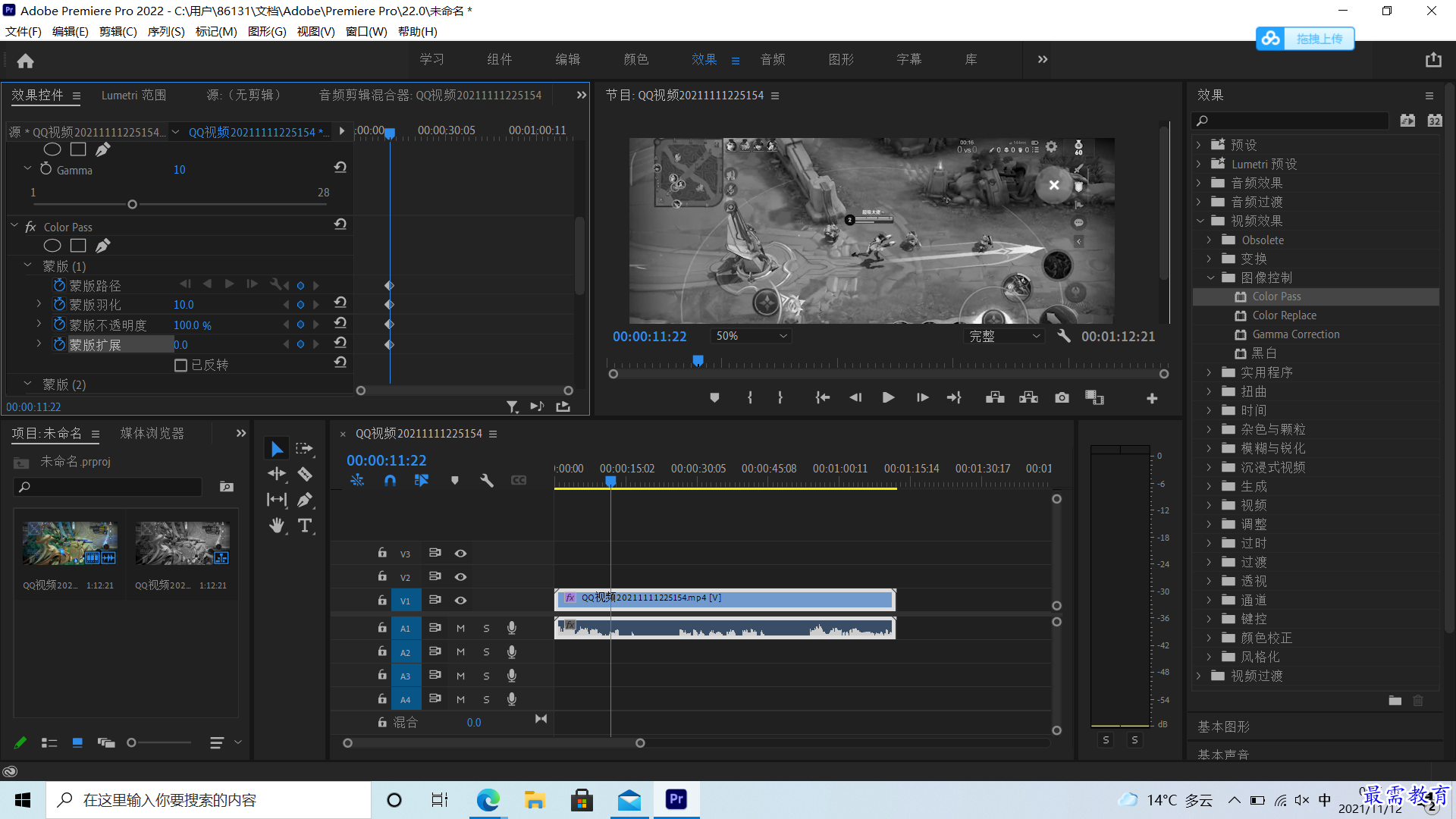Switch to the Lumetri 范围 tab
Viewport: 1456px width, 819px height.
point(133,95)
